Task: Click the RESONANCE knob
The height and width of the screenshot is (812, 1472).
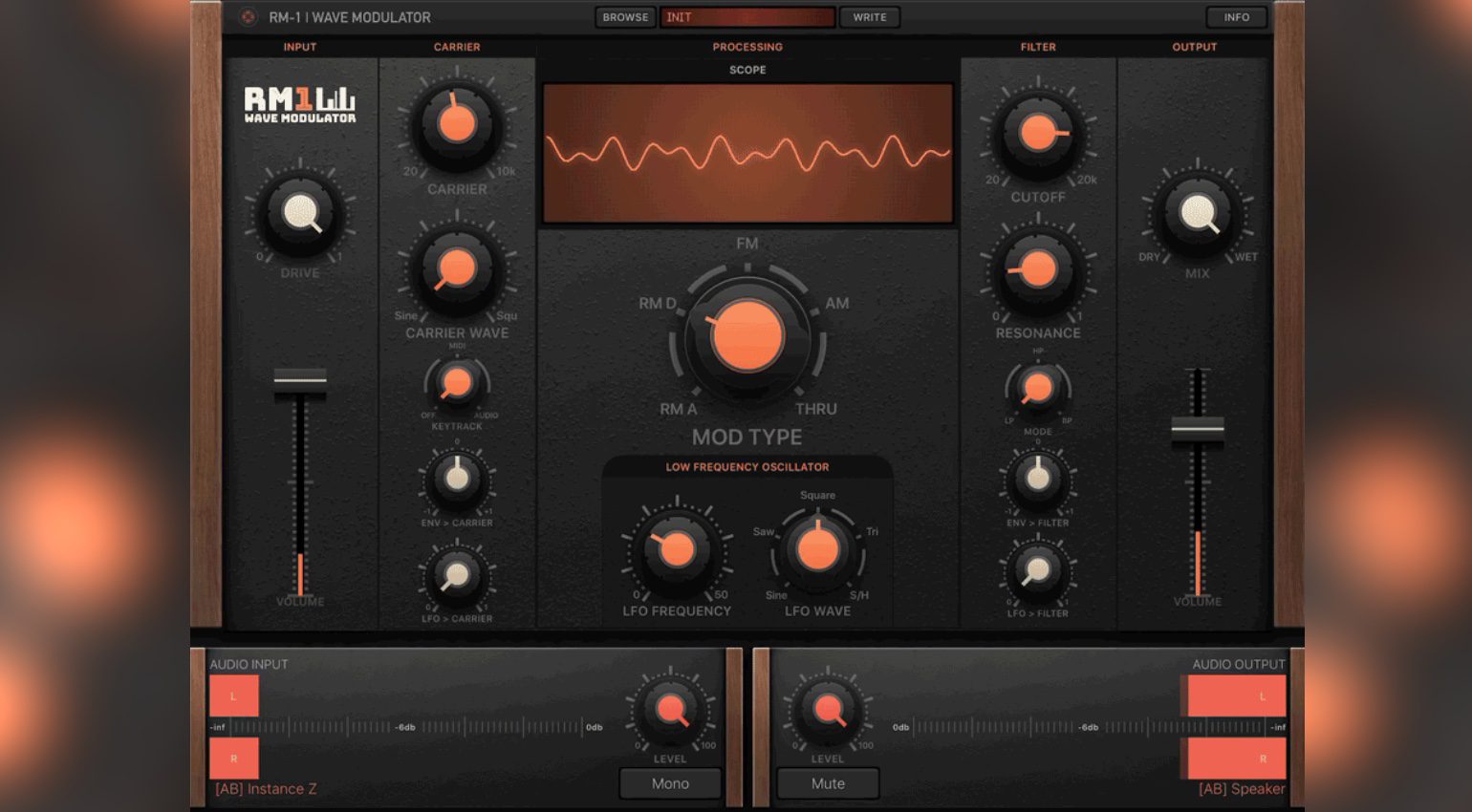Action: [x=1038, y=269]
